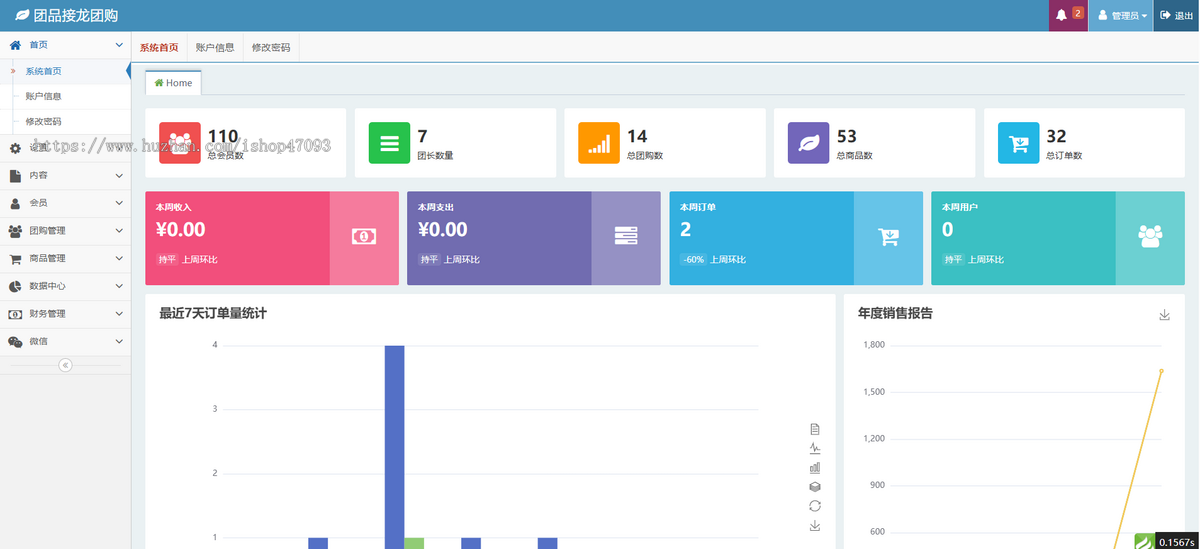This screenshot has width=1200, height=549.
Task: Log out via the 退出 button
Action: point(1177,15)
